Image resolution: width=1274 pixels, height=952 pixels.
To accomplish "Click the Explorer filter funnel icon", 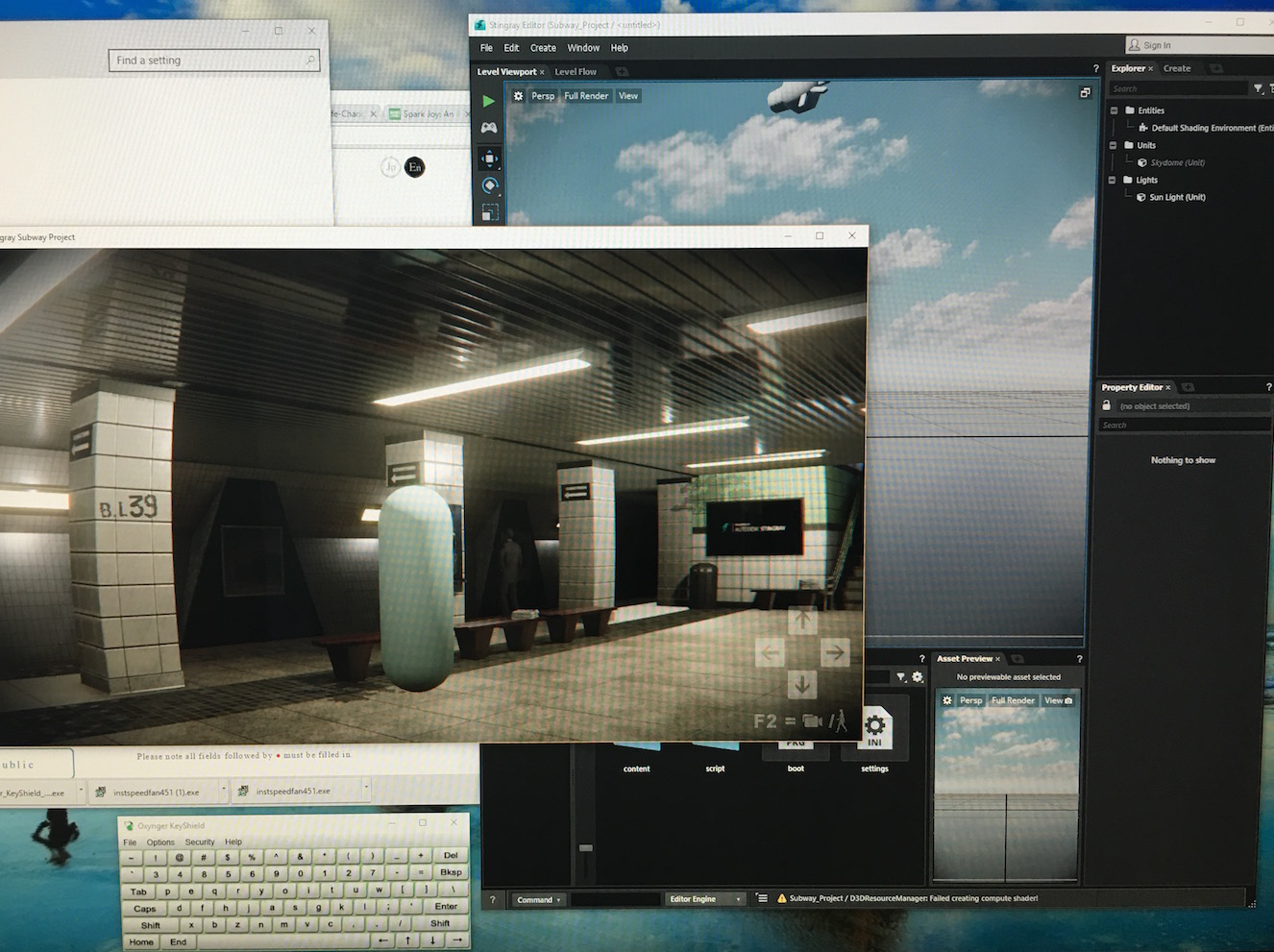I will 1258,88.
